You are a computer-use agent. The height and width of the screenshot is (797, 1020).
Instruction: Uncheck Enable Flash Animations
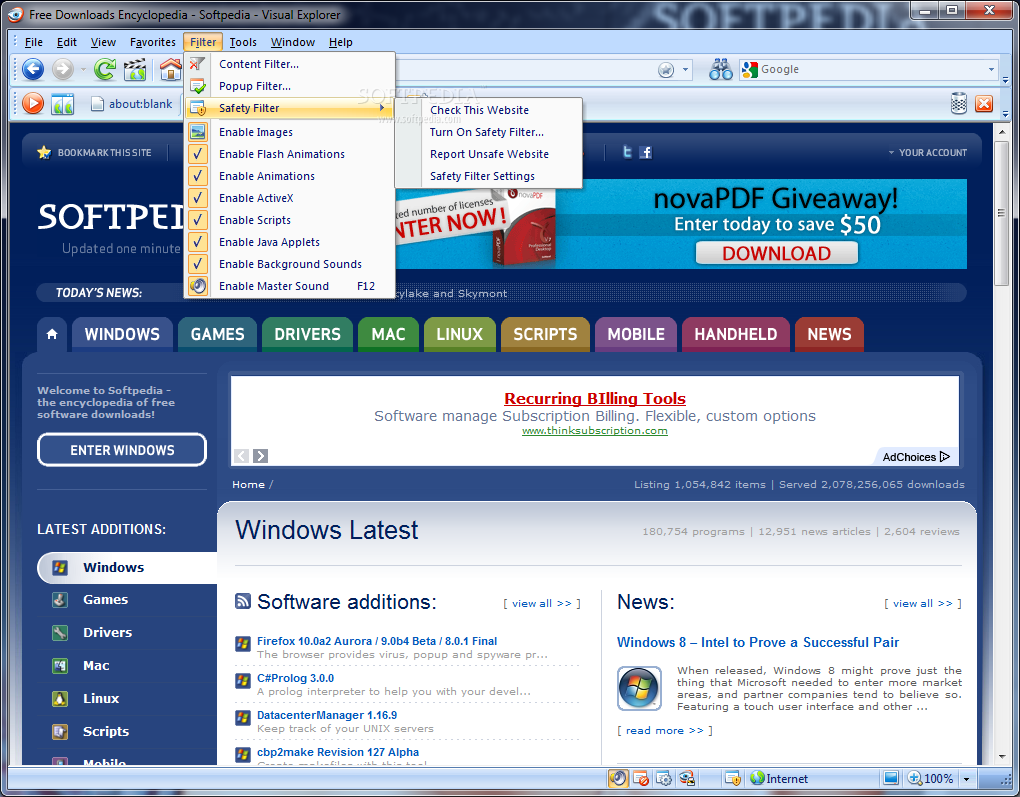(289, 154)
